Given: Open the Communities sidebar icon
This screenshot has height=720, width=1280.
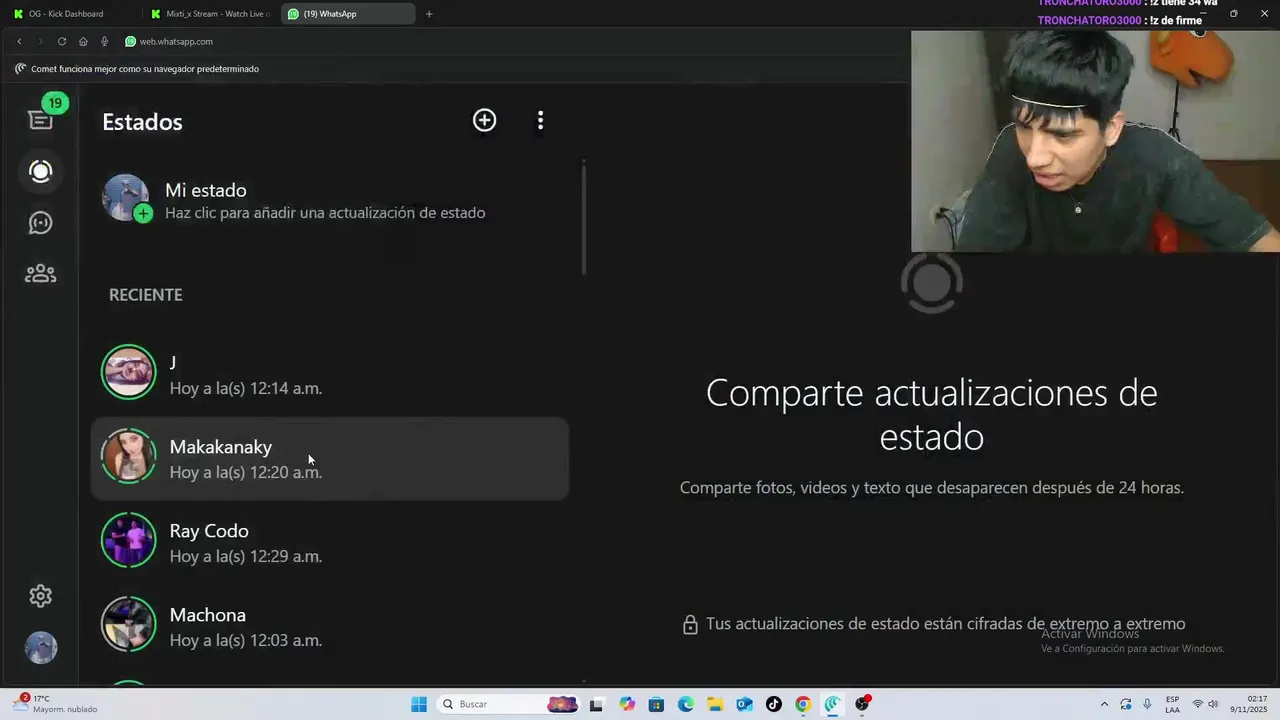Looking at the screenshot, I should (x=41, y=273).
